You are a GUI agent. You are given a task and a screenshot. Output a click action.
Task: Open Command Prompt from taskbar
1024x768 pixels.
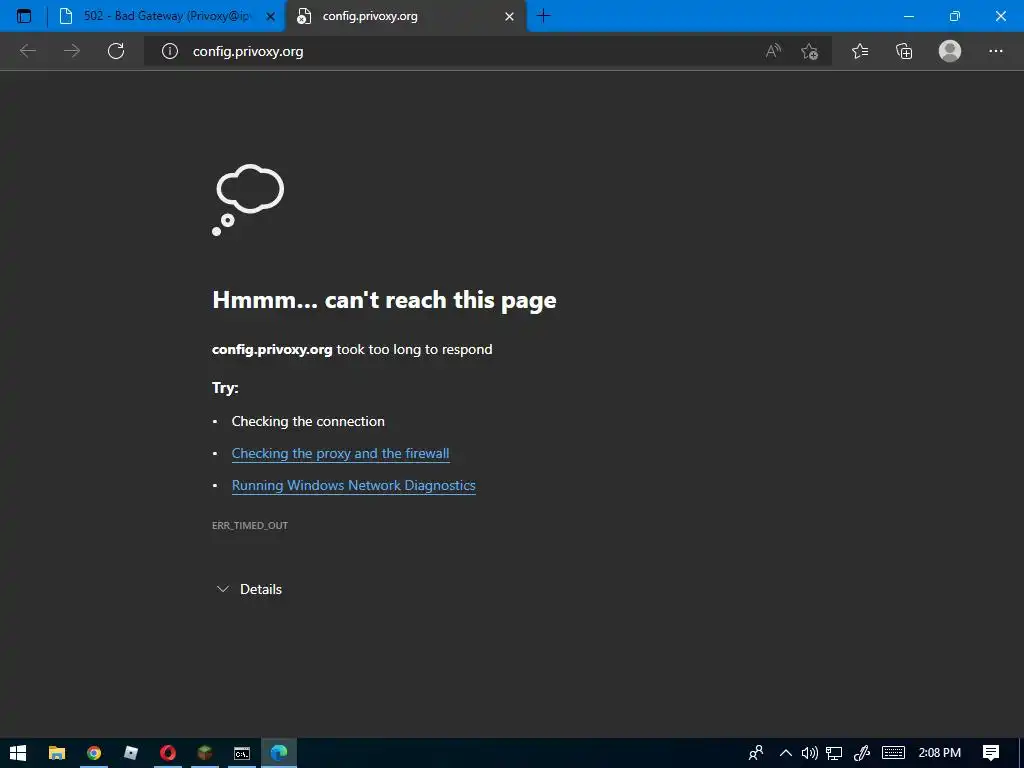[x=242, y=753]
